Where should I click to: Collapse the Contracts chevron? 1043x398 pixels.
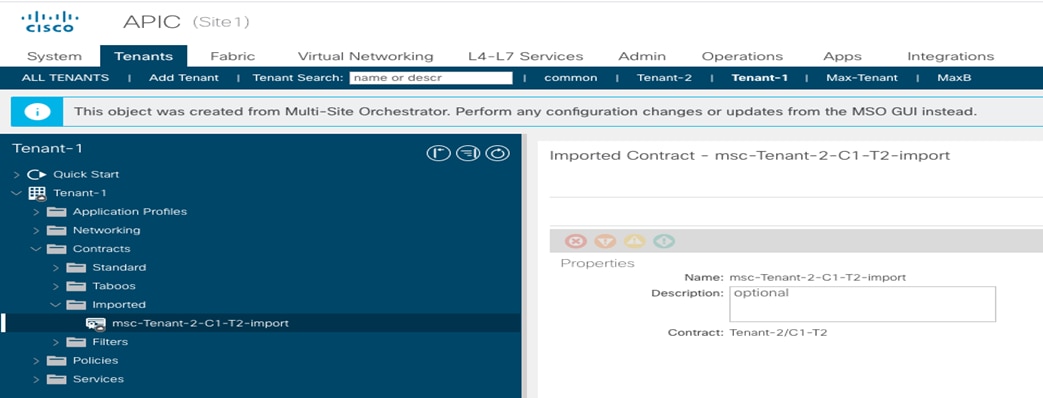click(37, 249)
